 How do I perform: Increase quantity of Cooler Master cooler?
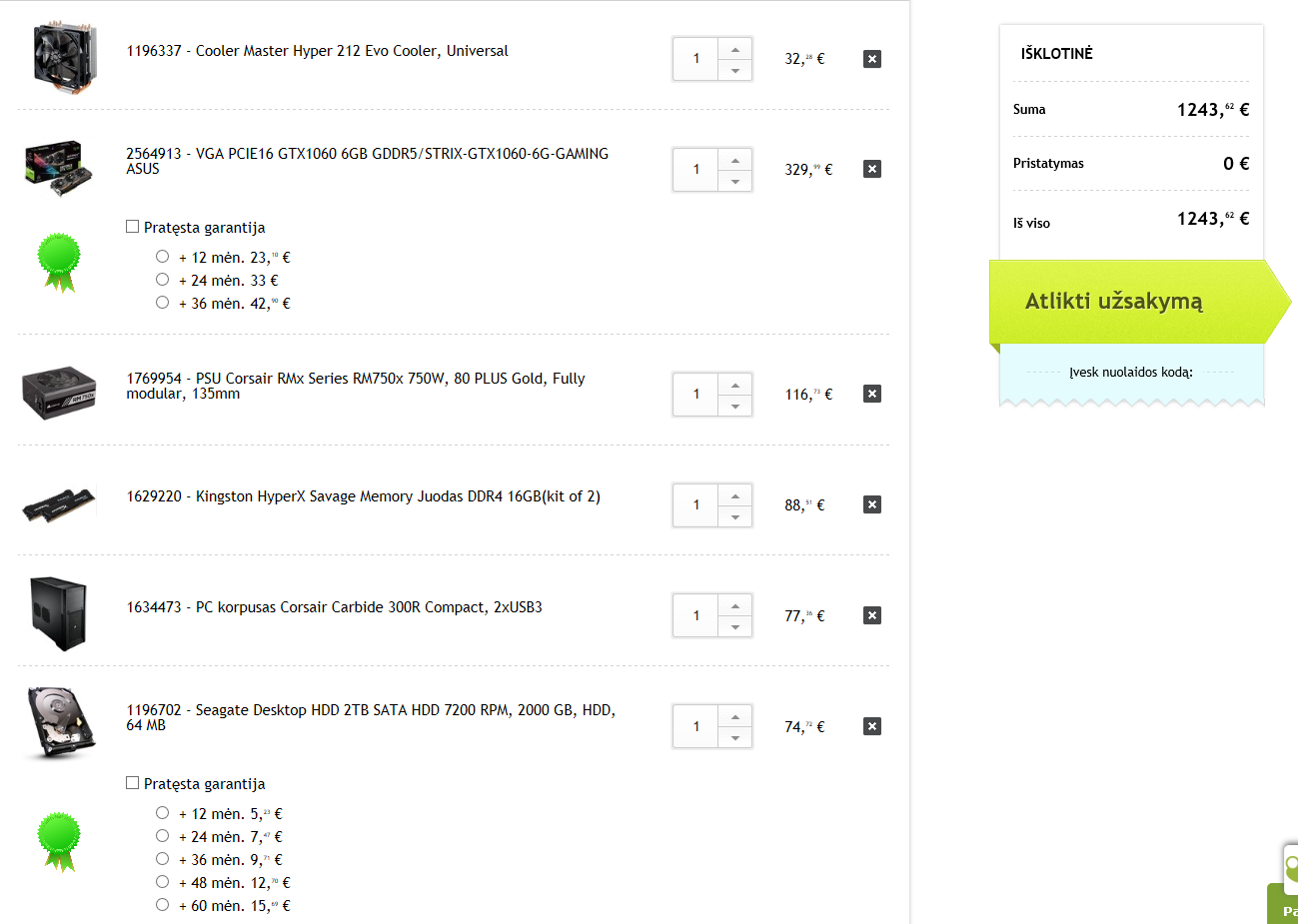tap(735, 49)
